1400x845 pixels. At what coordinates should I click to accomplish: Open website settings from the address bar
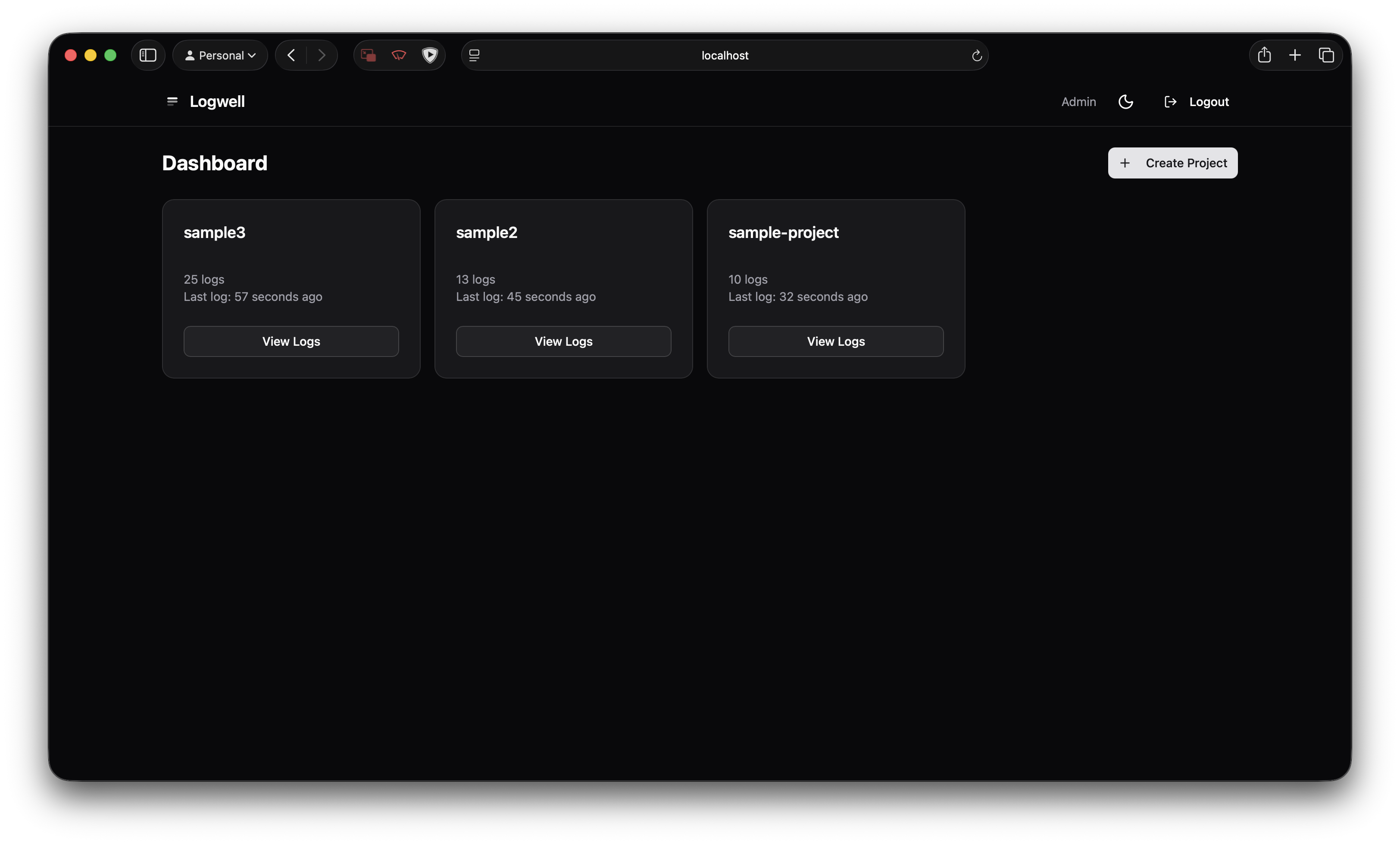474,55
